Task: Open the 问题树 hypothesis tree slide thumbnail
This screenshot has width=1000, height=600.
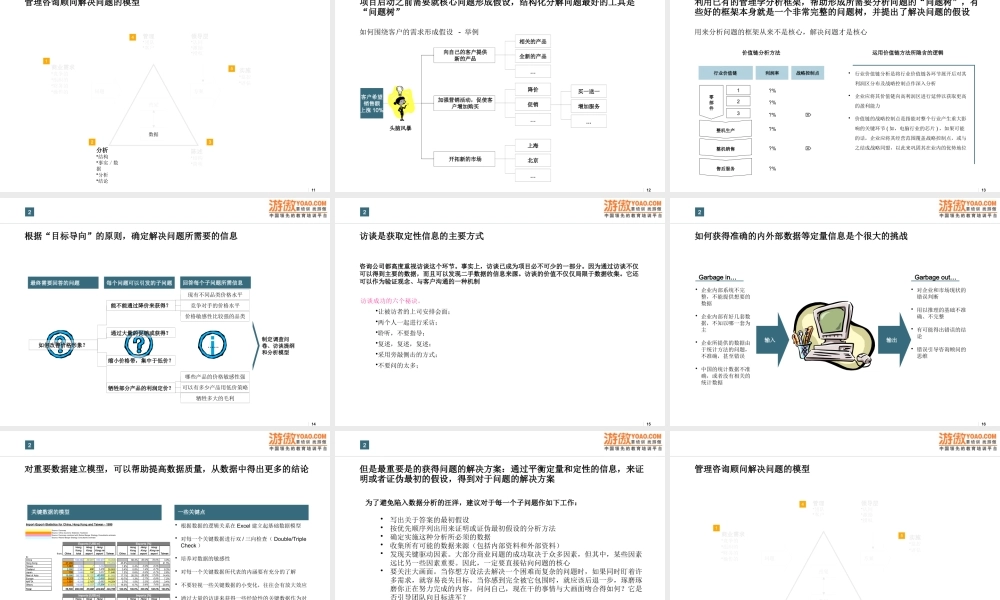Action: [499, 96]
